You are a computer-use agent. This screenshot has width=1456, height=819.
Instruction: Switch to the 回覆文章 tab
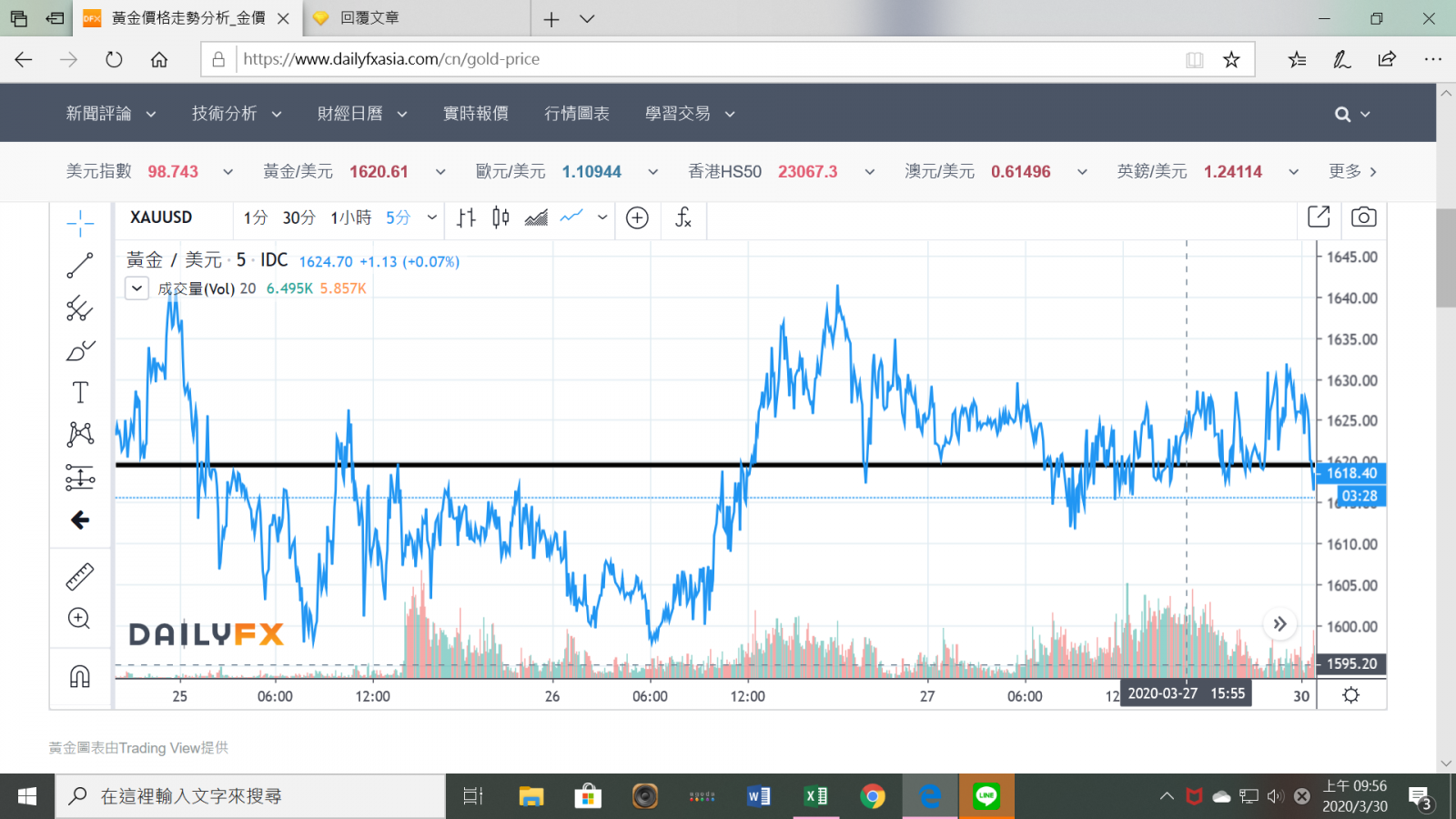click(x=419, y=18)
